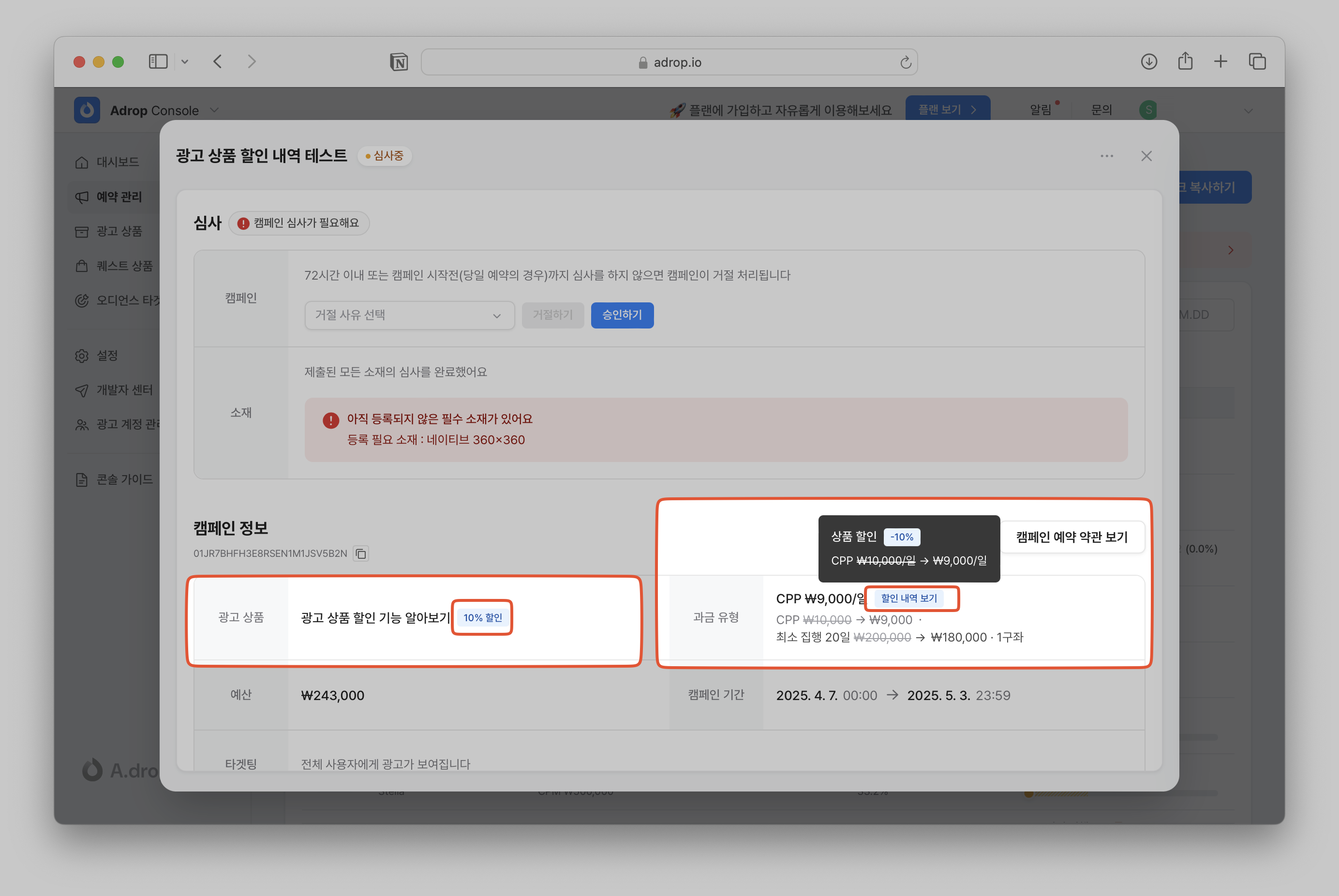This screenshot has height=896, width=1339.
Task: Click the adrop.io address bar
Action: 669,62
